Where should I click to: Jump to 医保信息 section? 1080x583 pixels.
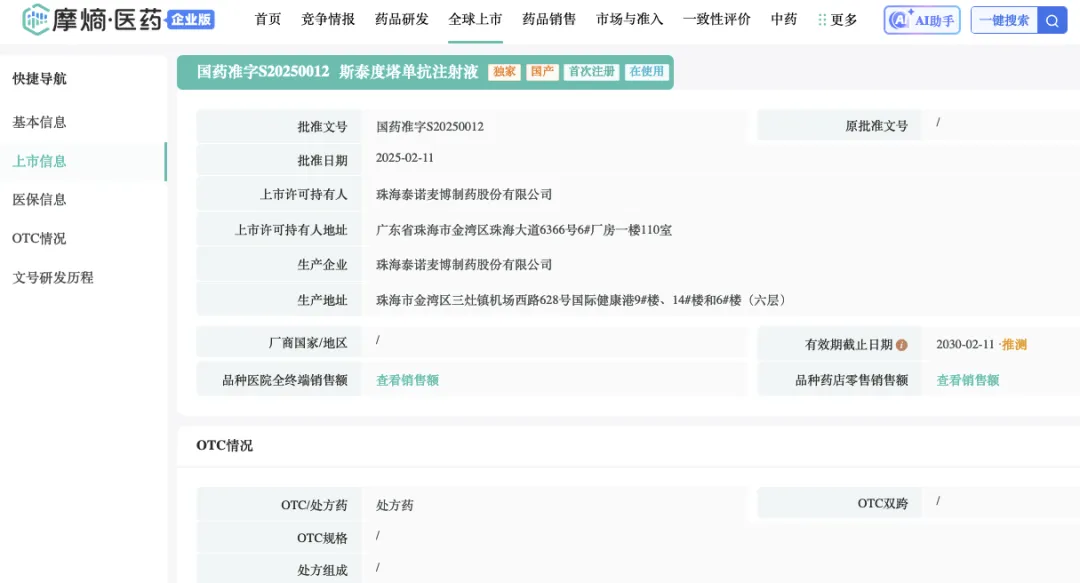pyautogui.click(x=40, y=200)
